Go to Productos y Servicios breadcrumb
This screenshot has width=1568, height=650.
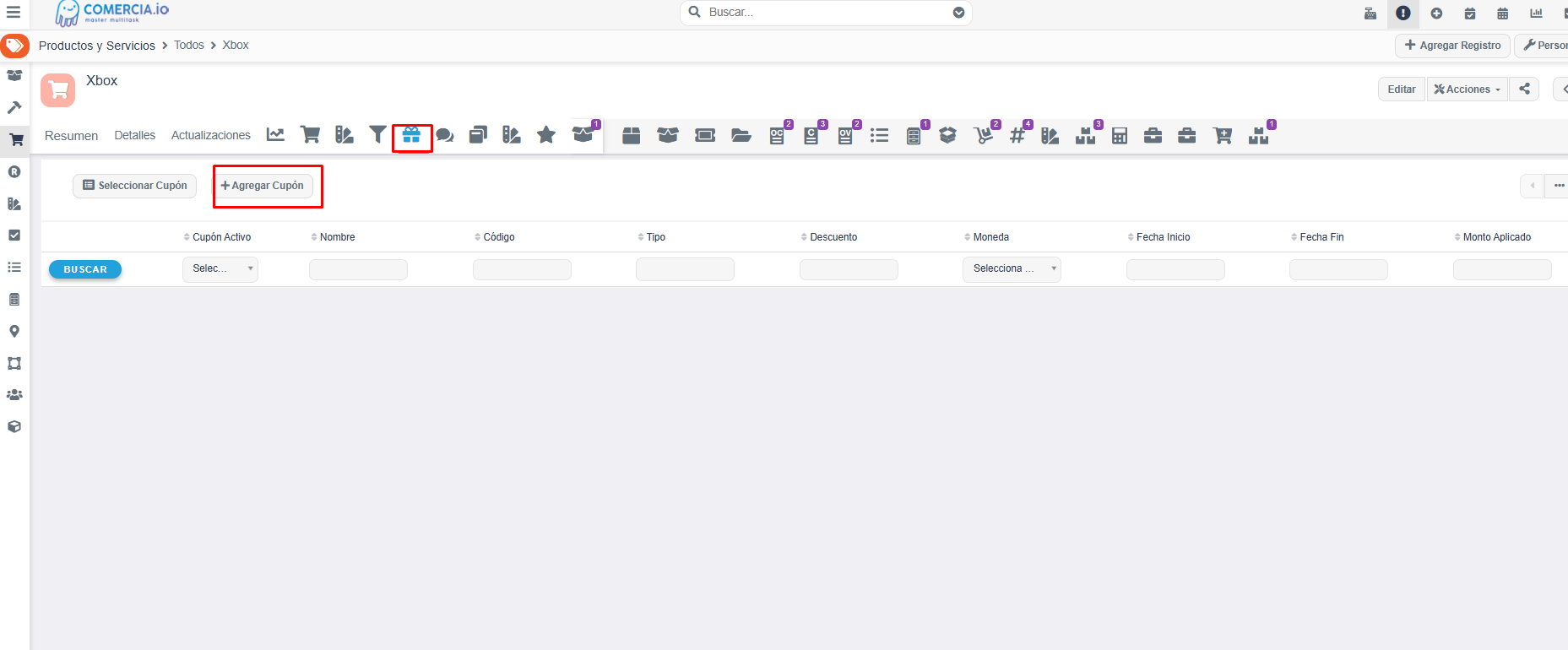[x=97, y=46]
